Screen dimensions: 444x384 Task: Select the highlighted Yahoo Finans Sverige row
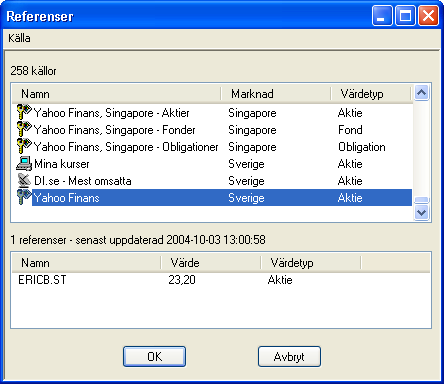point(222,198)
